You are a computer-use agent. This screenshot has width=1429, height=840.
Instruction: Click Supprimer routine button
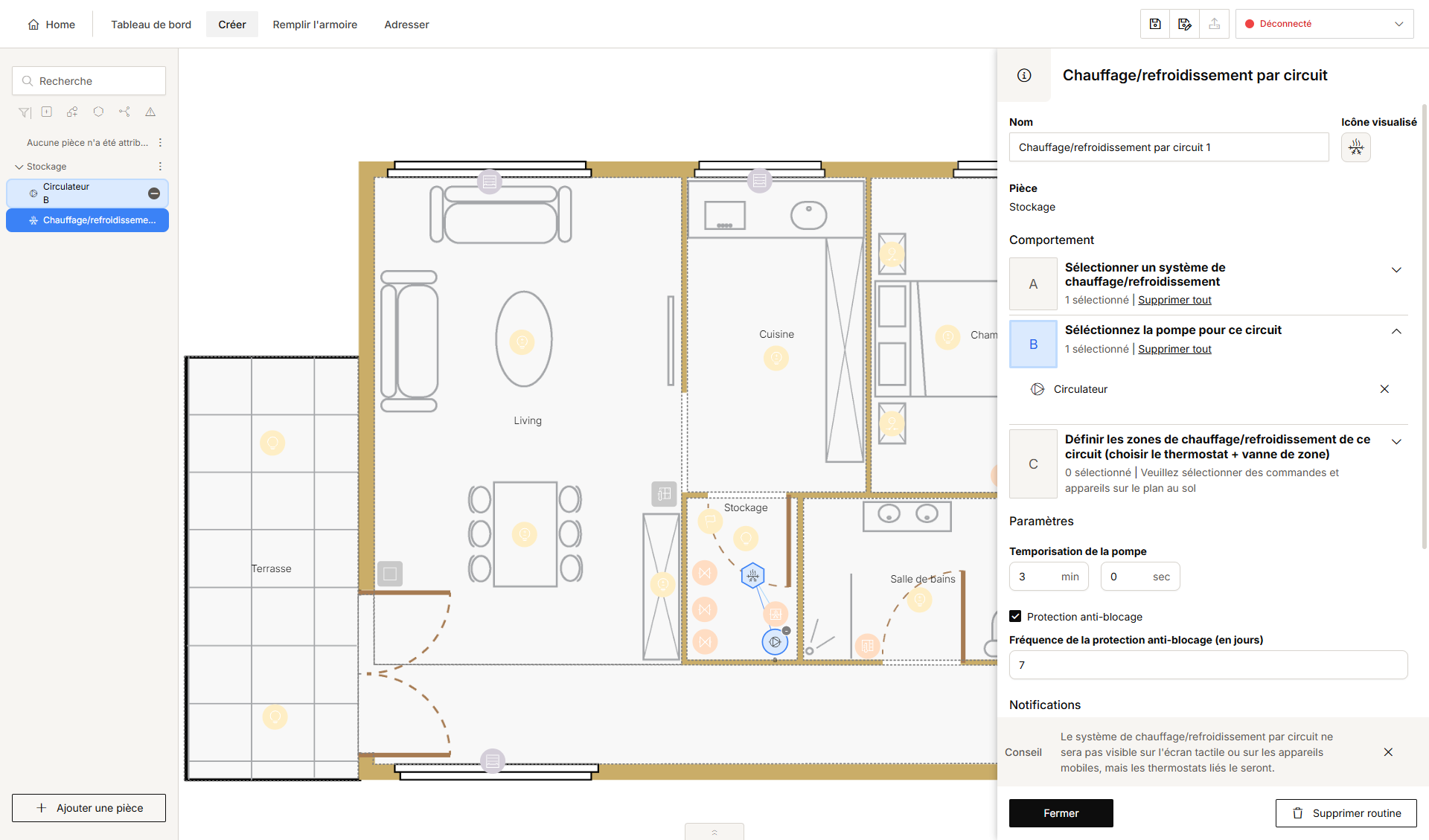tap(1346, 813)
